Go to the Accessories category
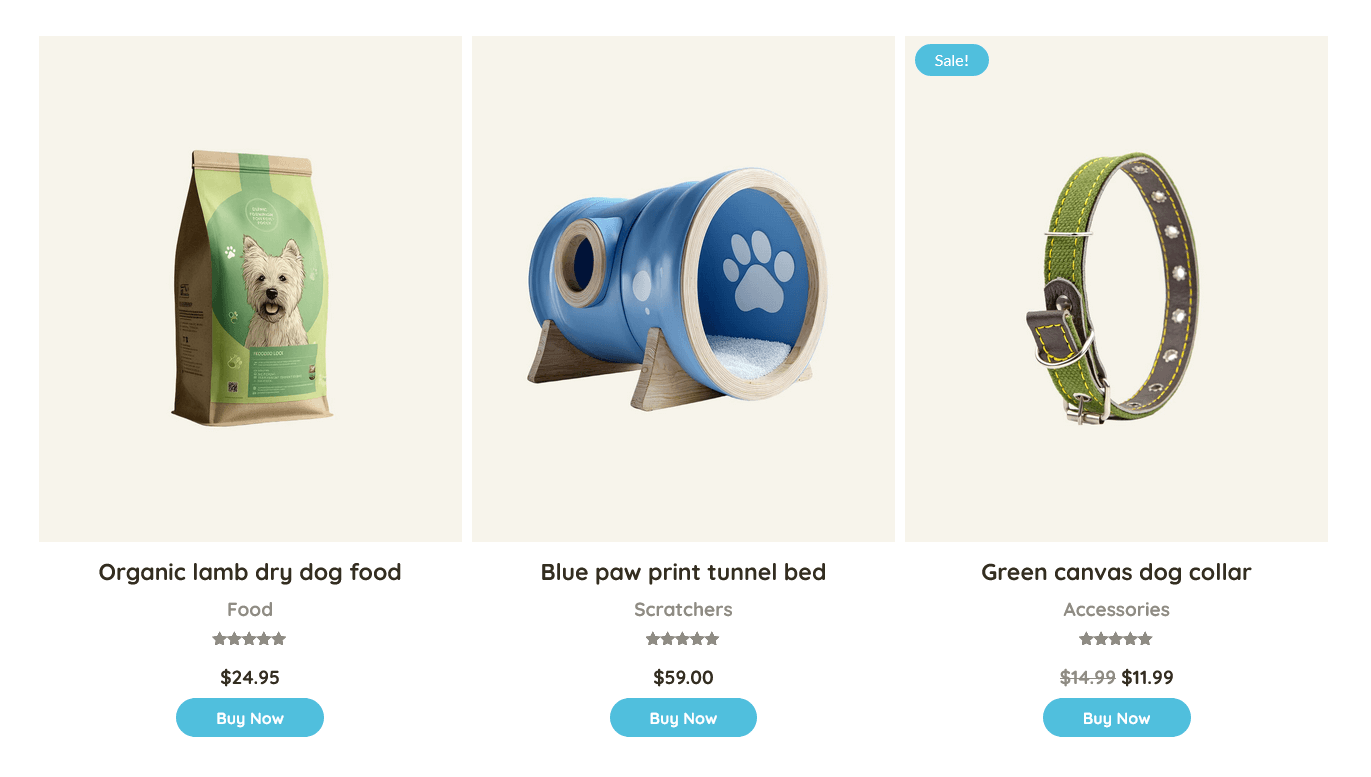Image resolution: width=1371 pixels, height=777 pixels. click(1116, 609)
